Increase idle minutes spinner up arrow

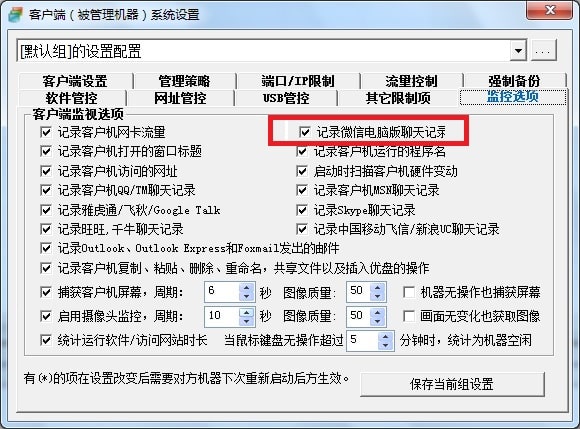coord(386,336)
